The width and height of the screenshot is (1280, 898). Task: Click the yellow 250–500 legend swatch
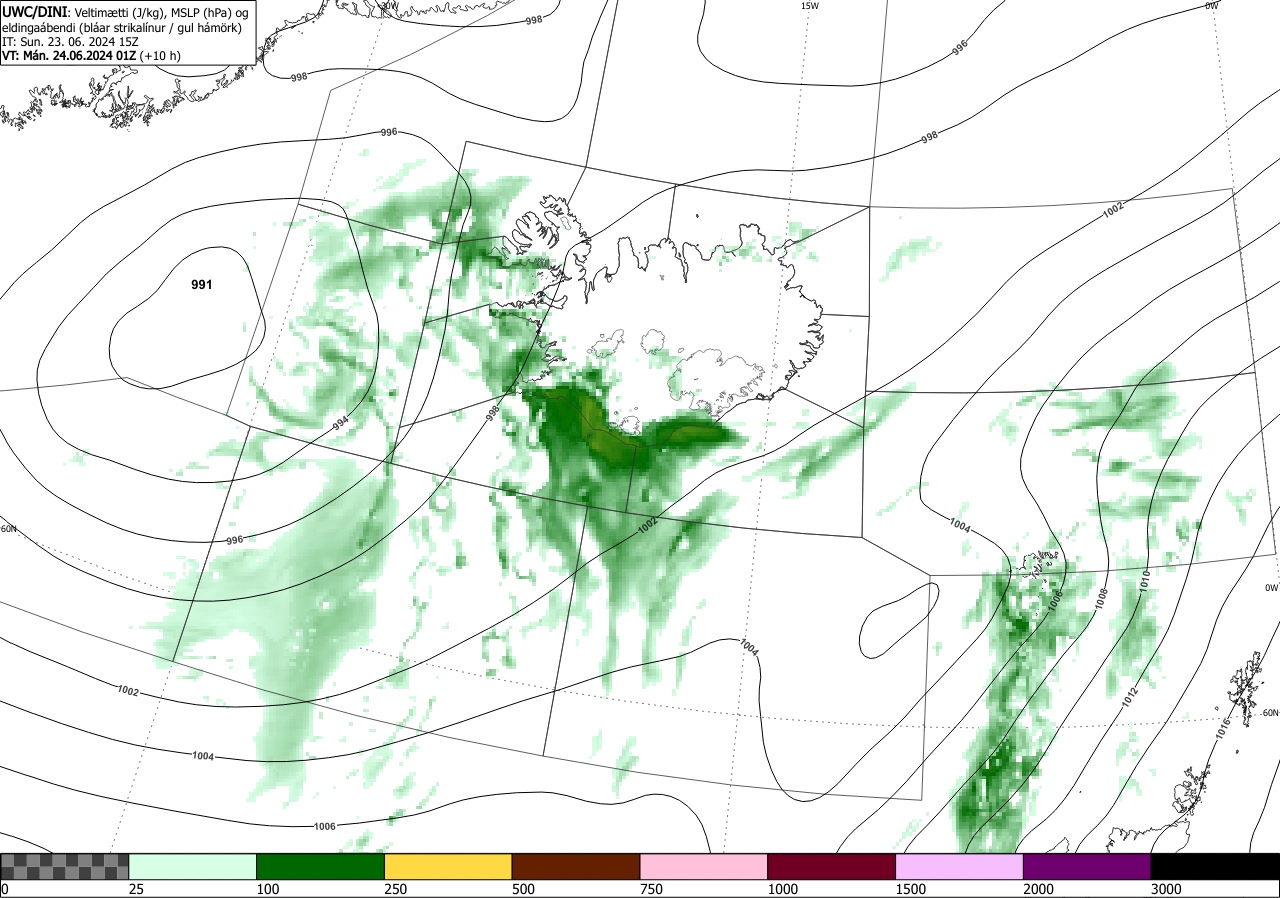(448, 866)
